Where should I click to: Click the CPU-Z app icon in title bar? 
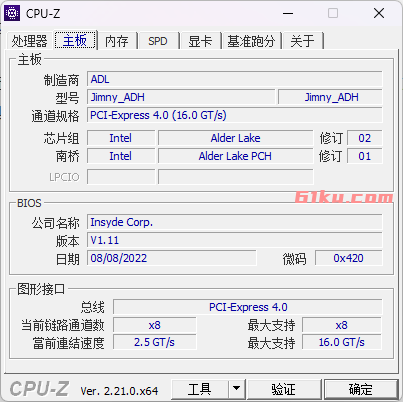tap(12, 13)
